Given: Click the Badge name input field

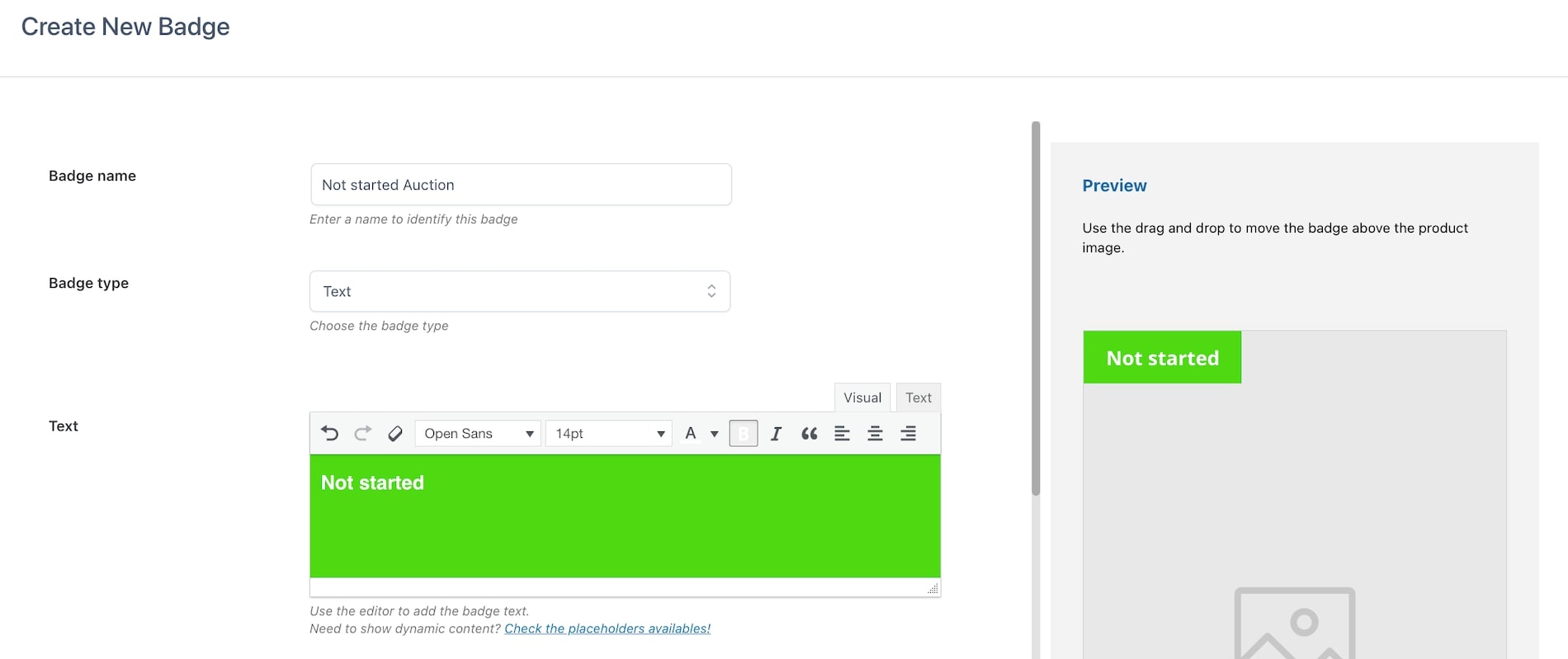Looking at the screenshot, I should point(521,185).
